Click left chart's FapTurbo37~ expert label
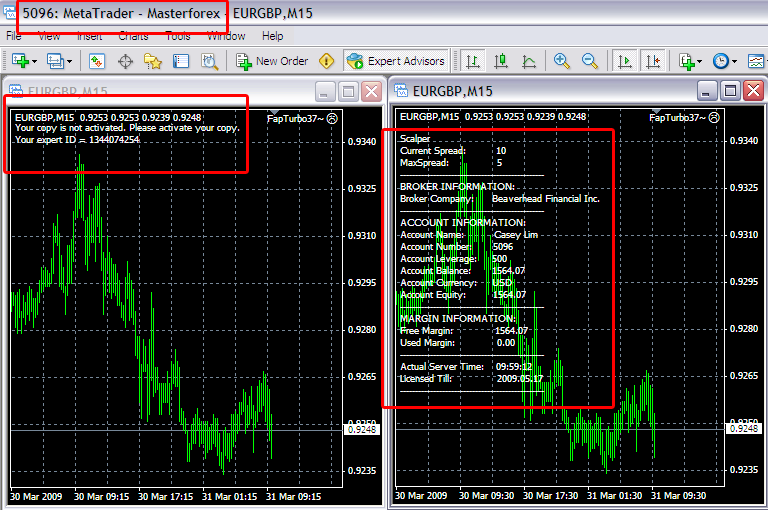 pos(302,119)
